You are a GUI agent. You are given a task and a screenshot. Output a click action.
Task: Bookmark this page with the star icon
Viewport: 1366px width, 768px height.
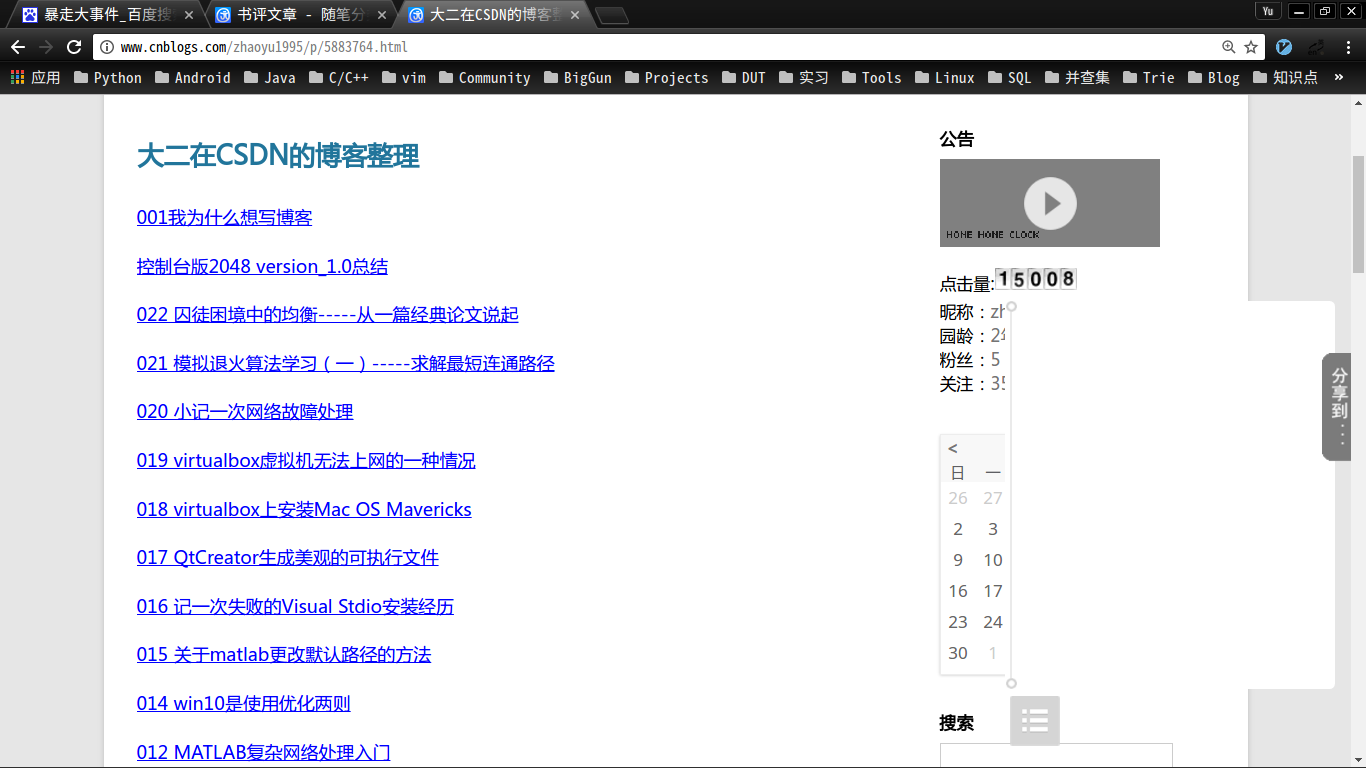coord(1251,47)
